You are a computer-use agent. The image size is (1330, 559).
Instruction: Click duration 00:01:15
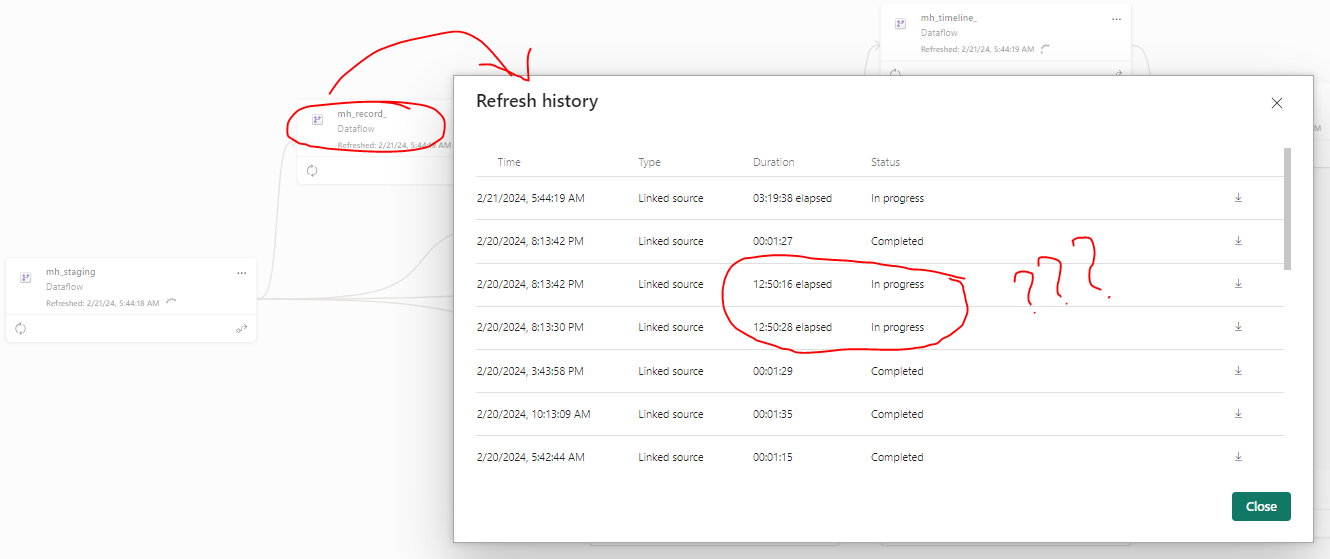pos(772,457)
